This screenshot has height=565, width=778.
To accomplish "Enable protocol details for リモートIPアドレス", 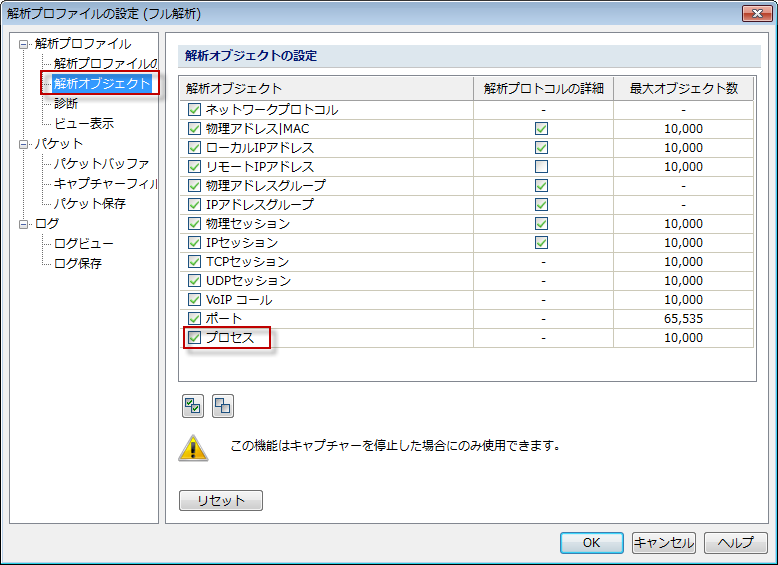I will [541, 167].
